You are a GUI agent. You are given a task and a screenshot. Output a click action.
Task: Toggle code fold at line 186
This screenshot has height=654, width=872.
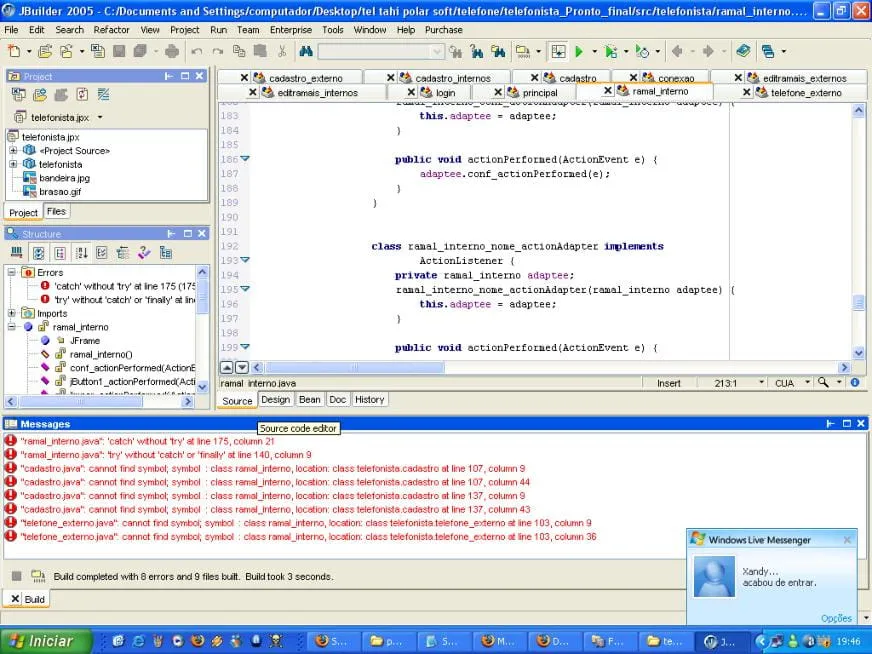tap(245, 159)
